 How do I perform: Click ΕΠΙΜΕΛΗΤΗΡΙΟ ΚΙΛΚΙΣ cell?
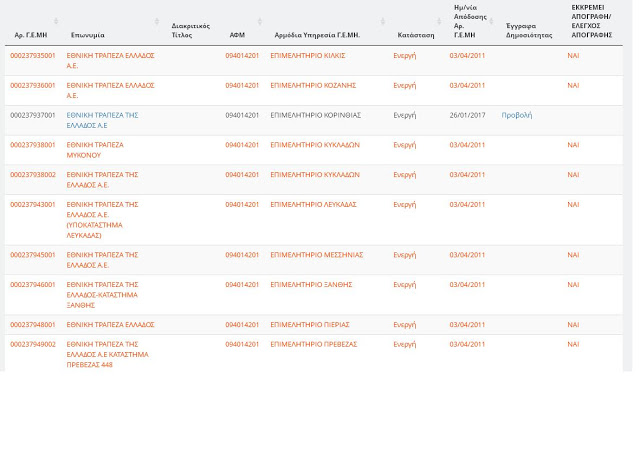308,56
